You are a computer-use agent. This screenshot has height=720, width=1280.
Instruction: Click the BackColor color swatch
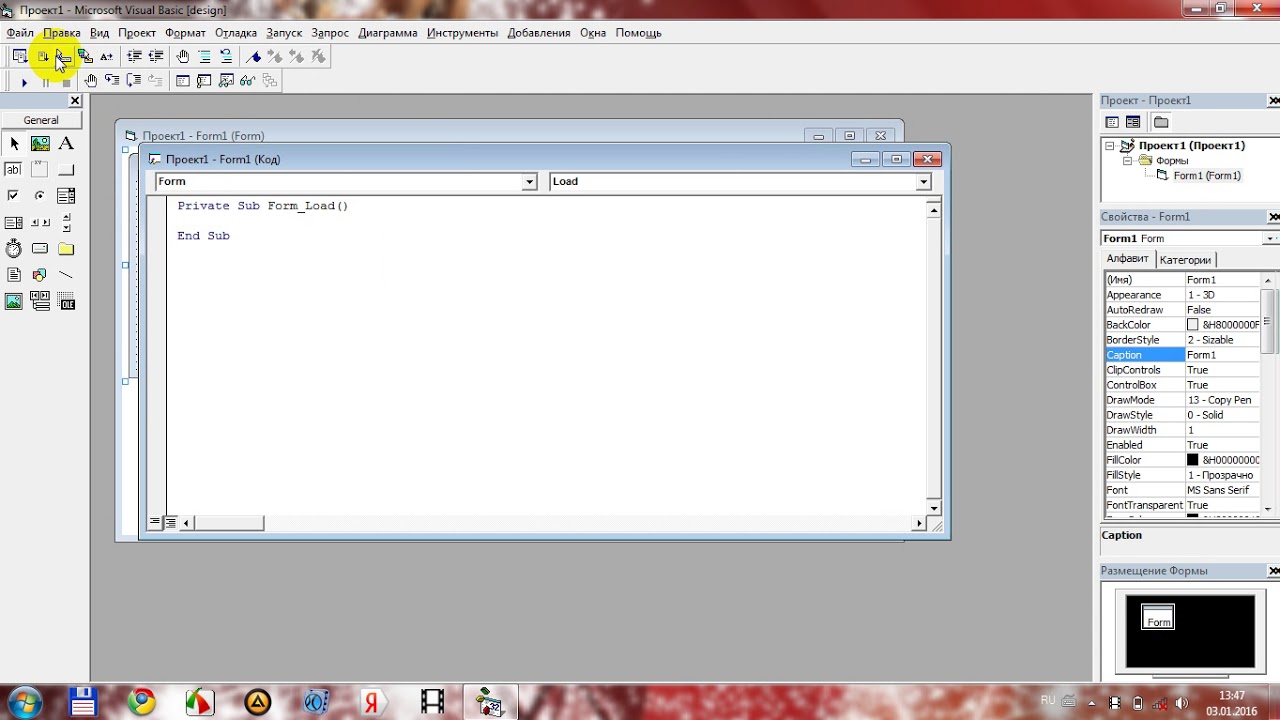(1193, 325)
